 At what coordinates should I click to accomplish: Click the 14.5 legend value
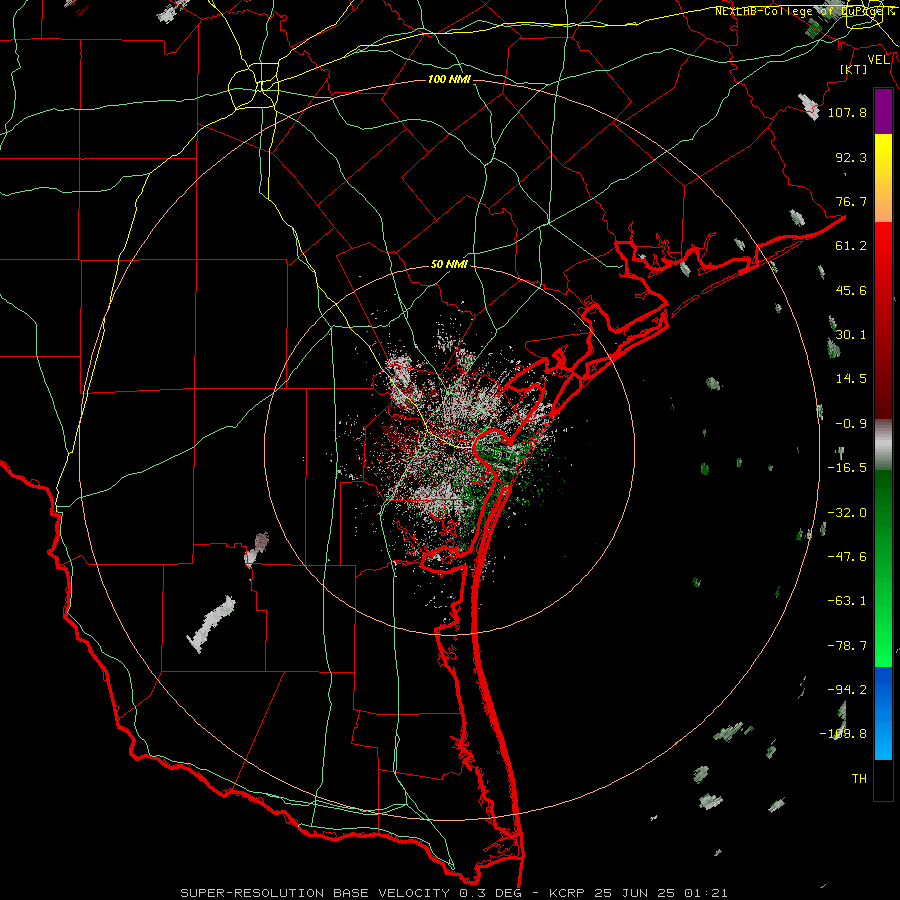(851, 379)
